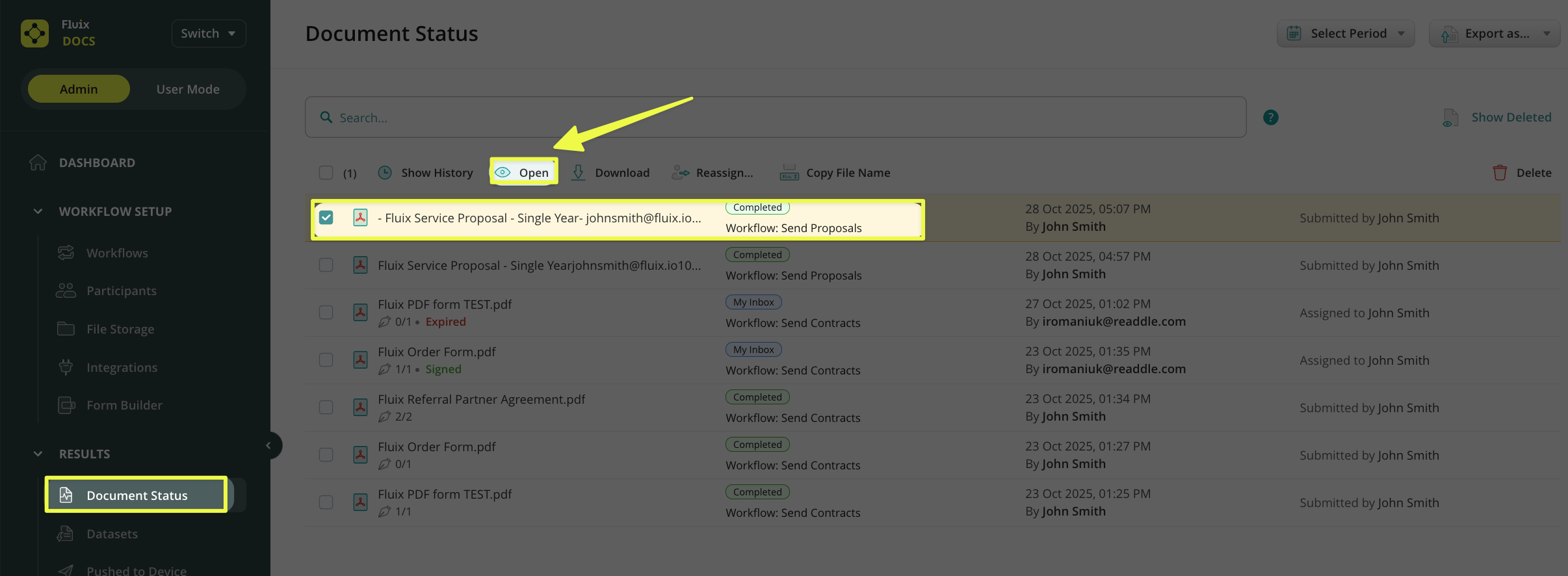Open Form Builder in the sidebar
1568x576 pixels.
click(124, 405)
